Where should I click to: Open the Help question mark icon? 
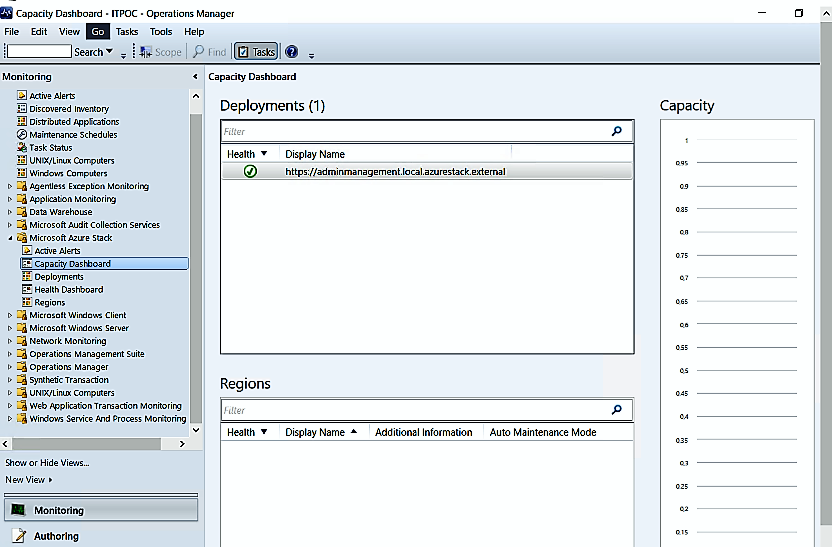tap(291, 52)
